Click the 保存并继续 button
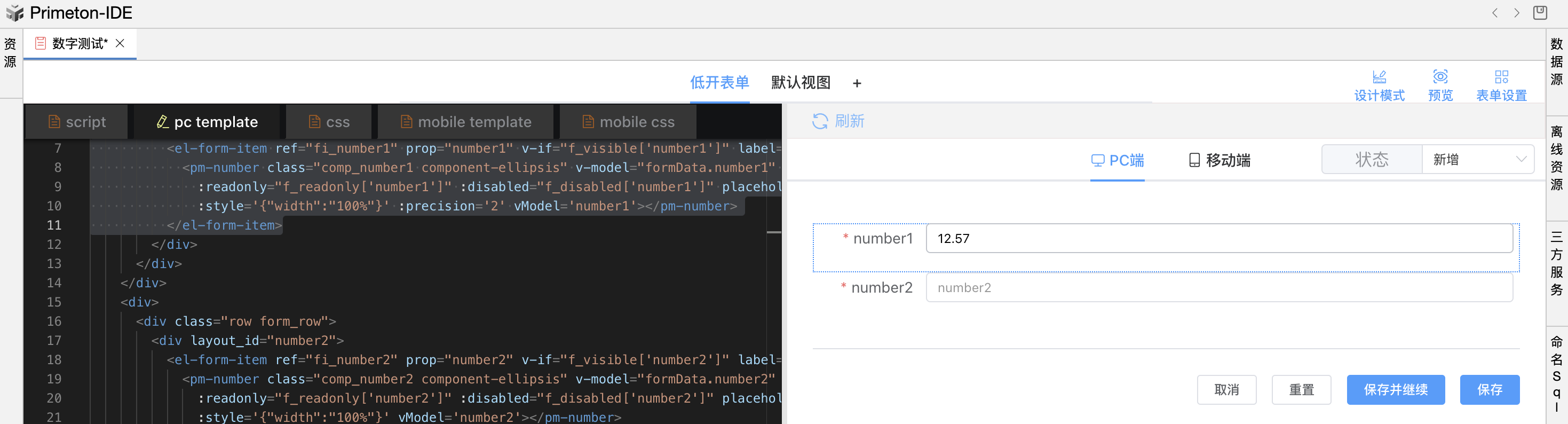The image size is (1568, 424). tap(1395, 390)
